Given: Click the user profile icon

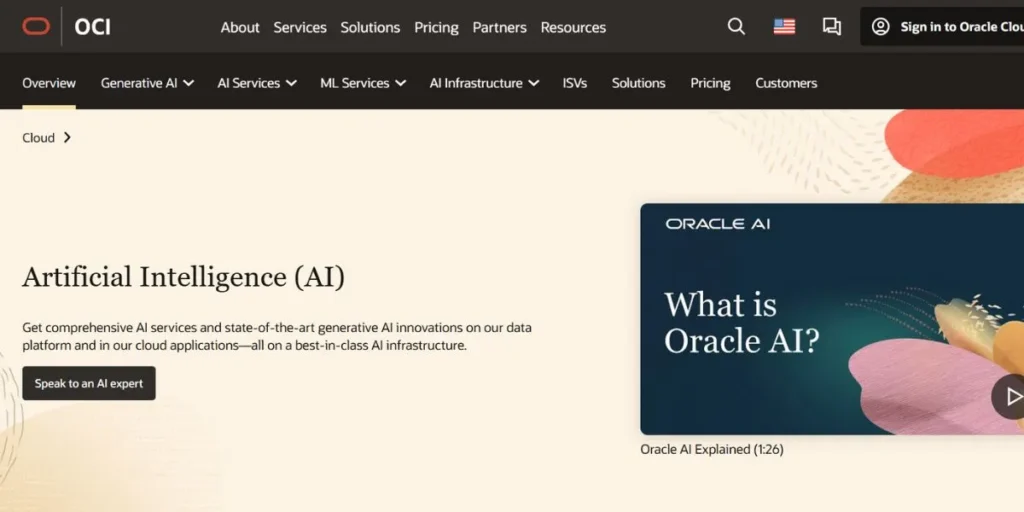Looking at the screenshot, I should tap(880, 27).
